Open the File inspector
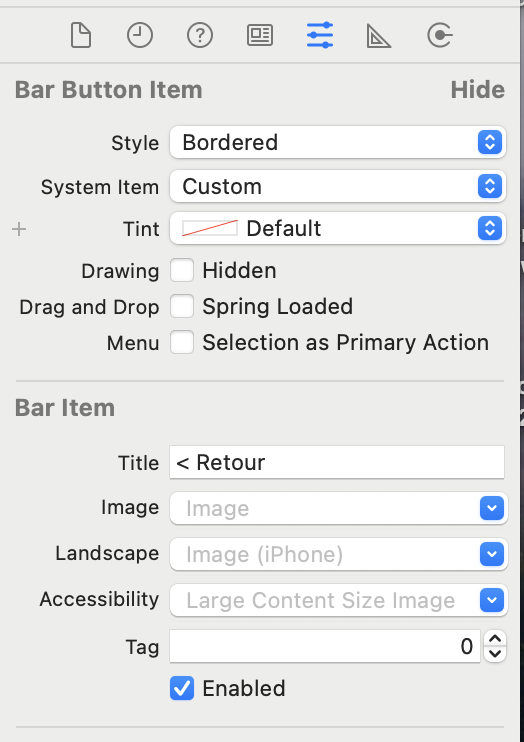This screenshot has height=742, width=524. point(81,35)
